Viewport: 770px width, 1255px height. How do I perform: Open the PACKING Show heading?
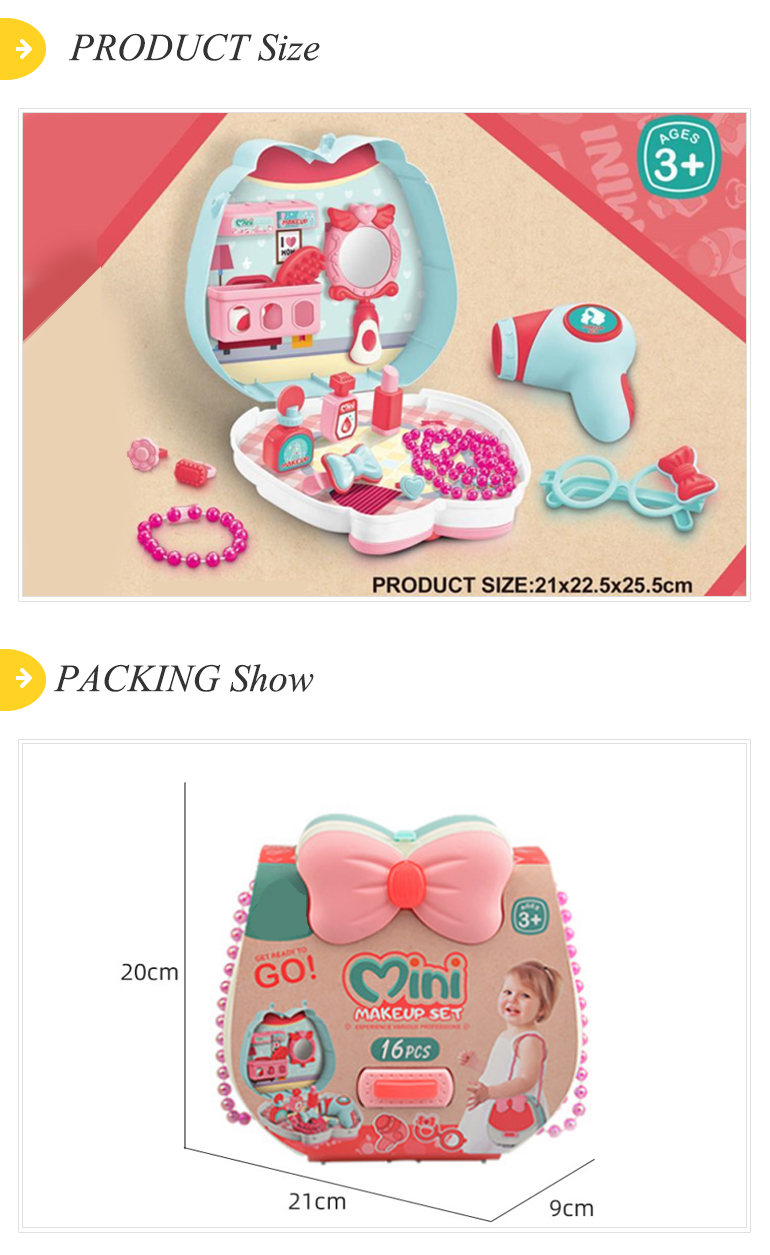[184, 679]
